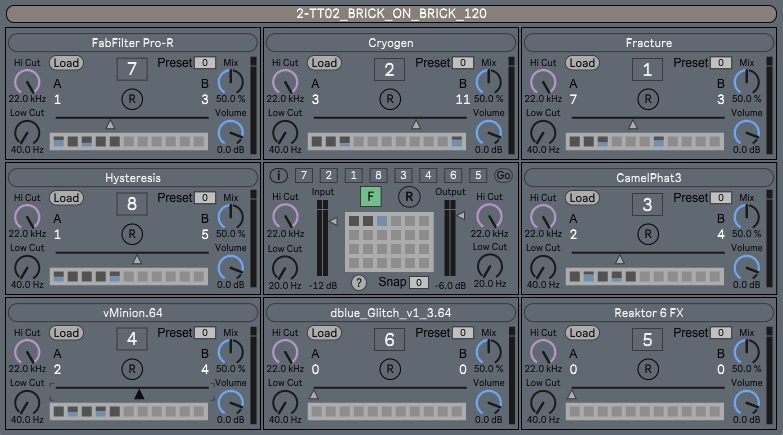Click the R button in FabFilter Pro-R
Image resolution: width=783 pixels, height=435 pixels.
[x=131, y=99]
